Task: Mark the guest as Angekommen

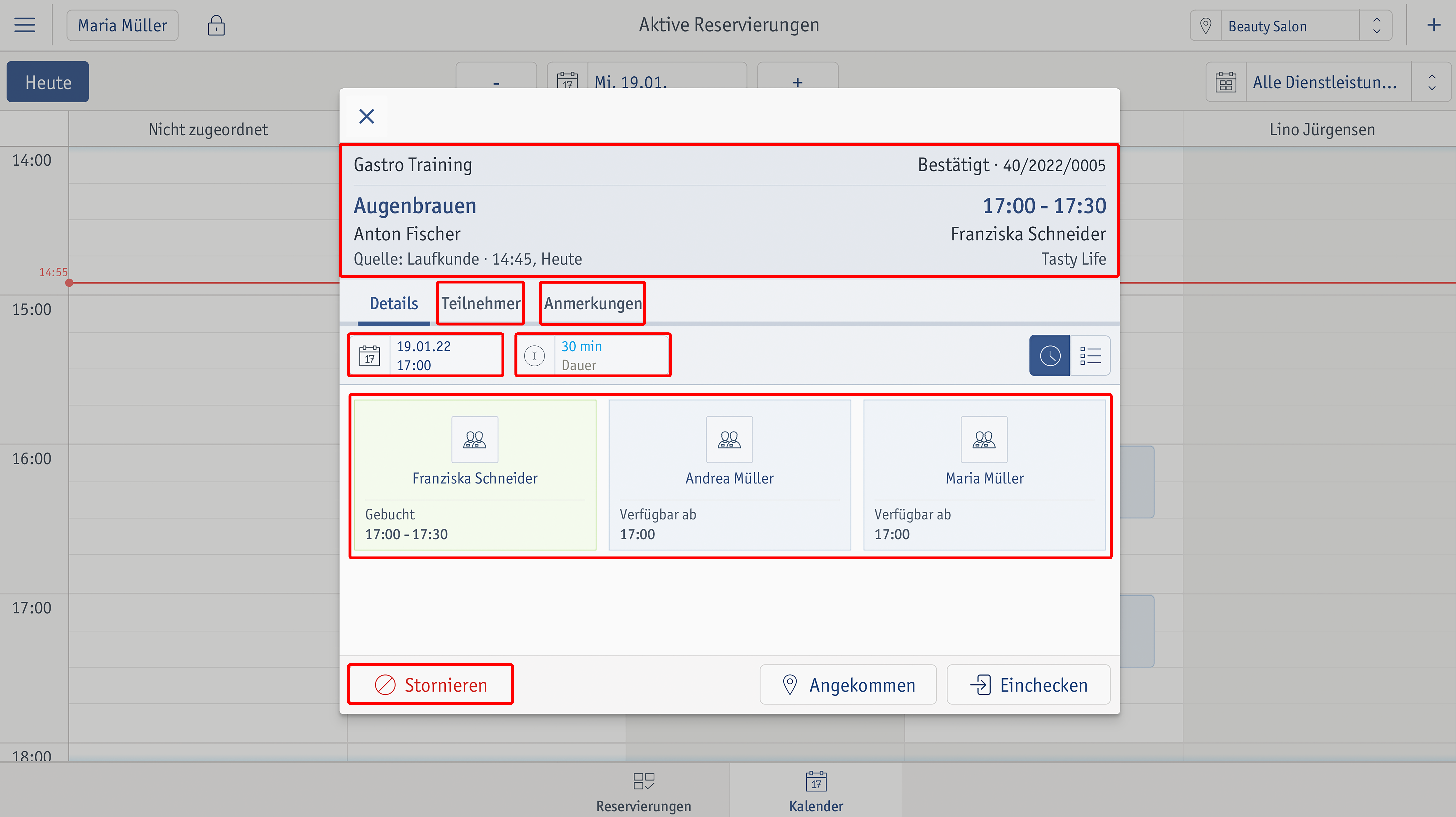Action: (x=848, y=685)
